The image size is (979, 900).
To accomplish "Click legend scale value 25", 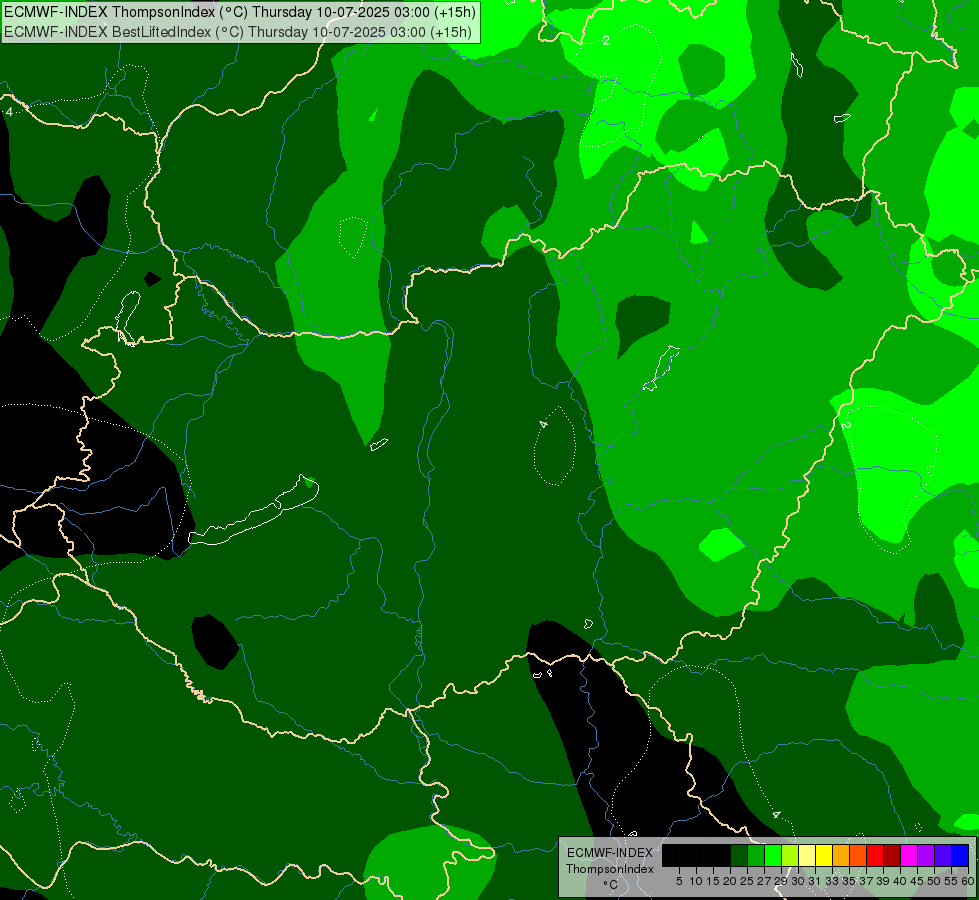I will point(747,881).
